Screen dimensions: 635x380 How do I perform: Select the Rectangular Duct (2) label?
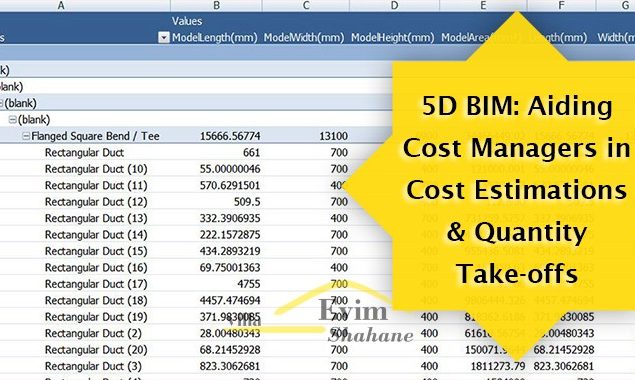(x=93, y=333)
